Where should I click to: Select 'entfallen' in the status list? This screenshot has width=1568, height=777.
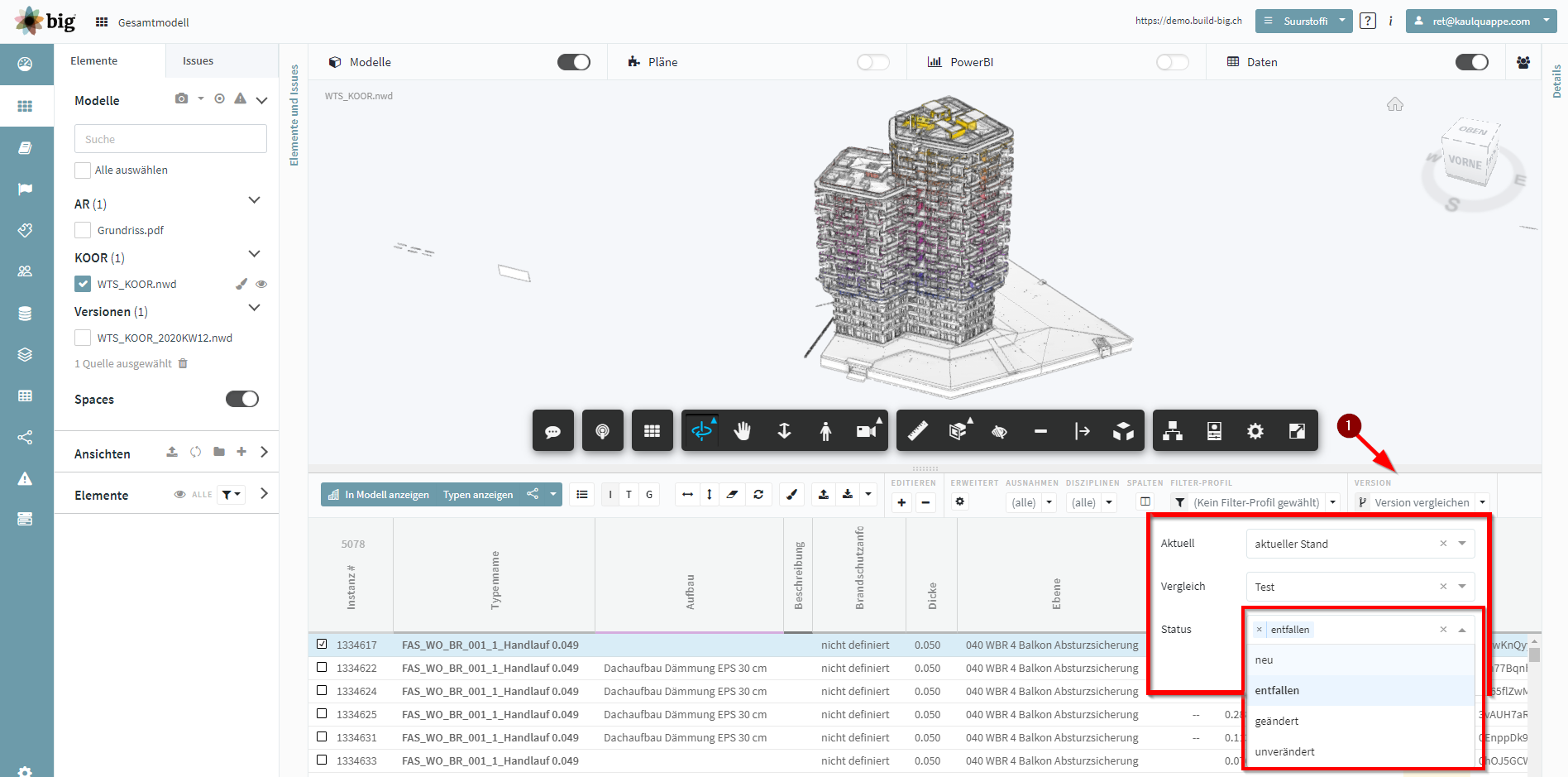tap(1360, 690)
